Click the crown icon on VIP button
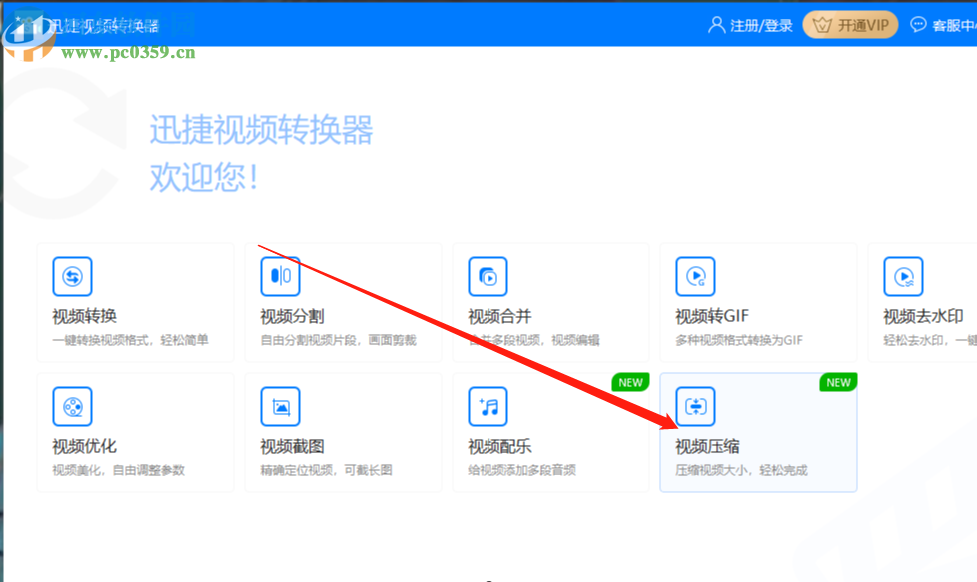This screenshot has width=977, height=582. [822, 25]
